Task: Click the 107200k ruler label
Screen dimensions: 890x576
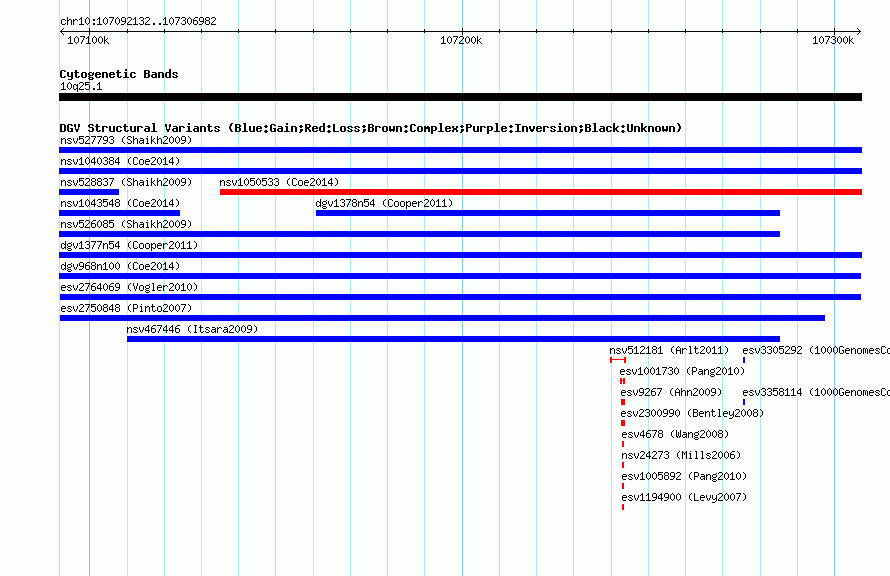Action: point(461,40)
